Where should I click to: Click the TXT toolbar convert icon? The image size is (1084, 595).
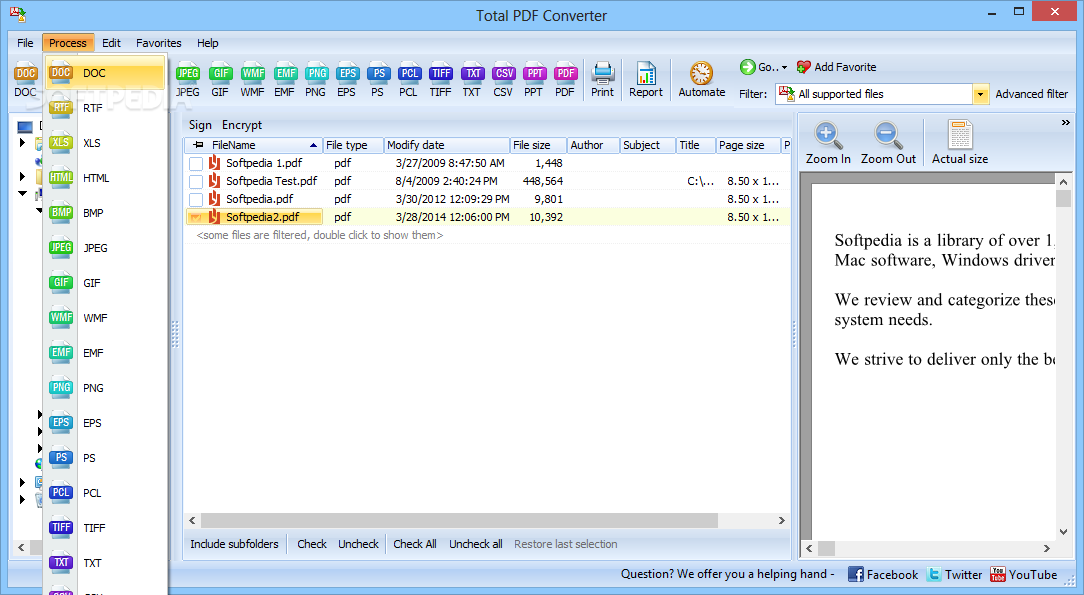click(472, 81)
